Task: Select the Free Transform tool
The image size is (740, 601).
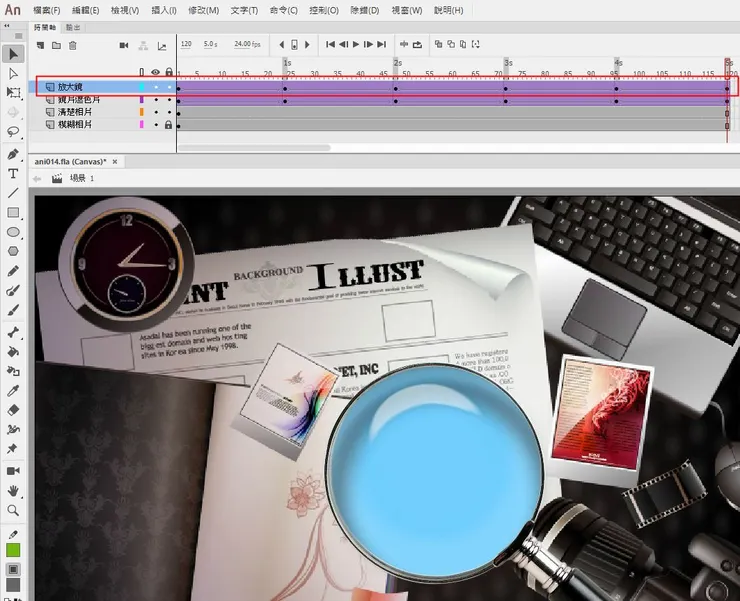Action: (13, 93)
